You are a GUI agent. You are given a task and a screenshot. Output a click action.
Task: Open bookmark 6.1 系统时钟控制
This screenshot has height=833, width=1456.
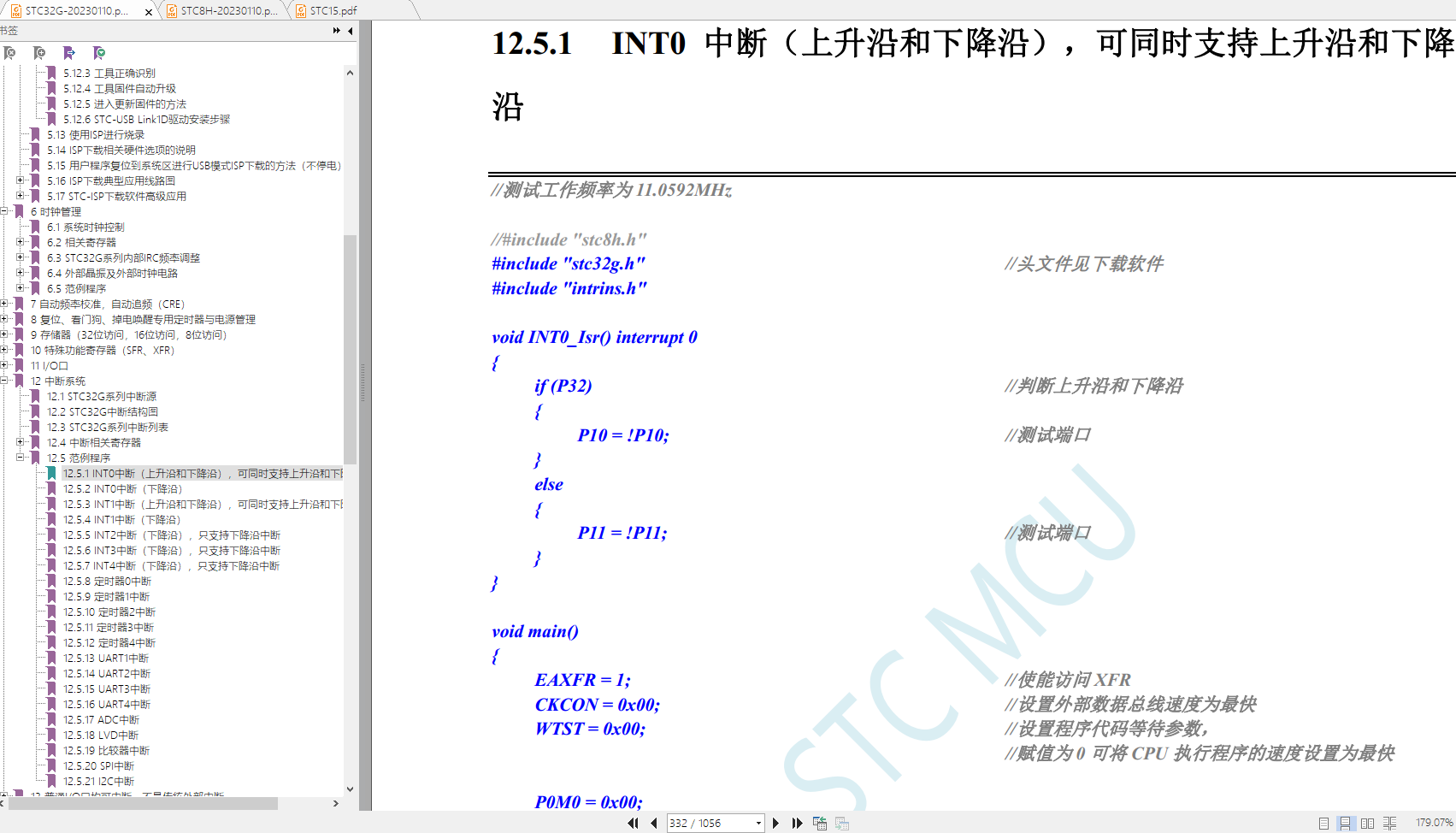[x=85, y=227]
